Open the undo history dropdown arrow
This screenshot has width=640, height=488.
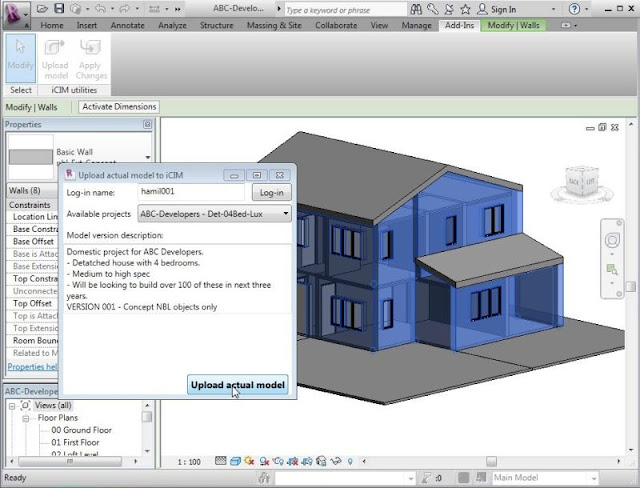[x=111, y=9]
